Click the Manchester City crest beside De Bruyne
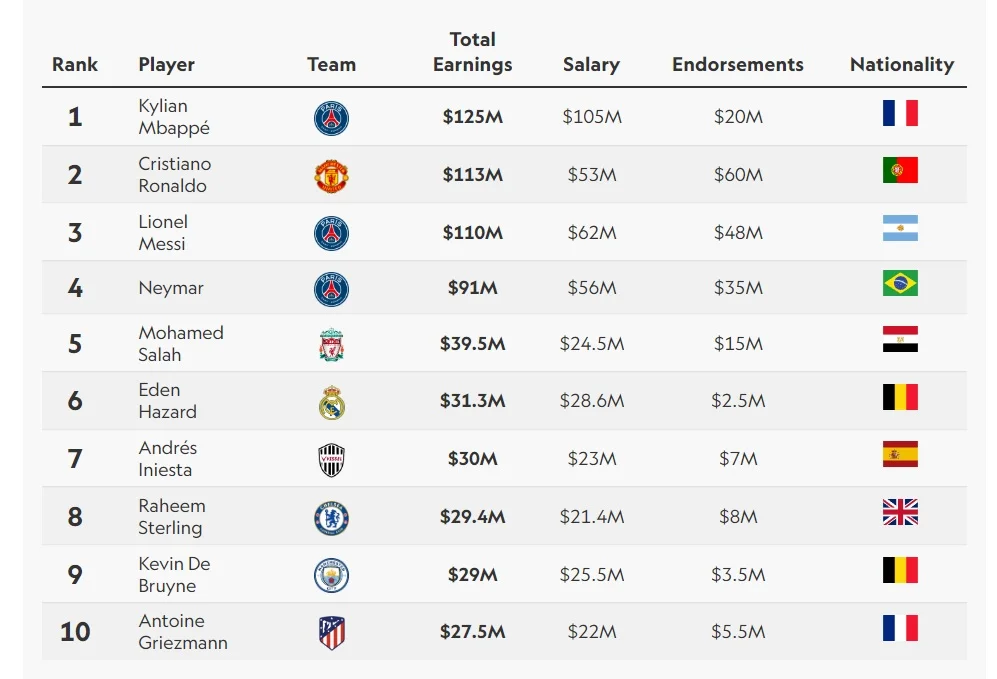The width and height of the screenshot is (997, 679). 331,576
